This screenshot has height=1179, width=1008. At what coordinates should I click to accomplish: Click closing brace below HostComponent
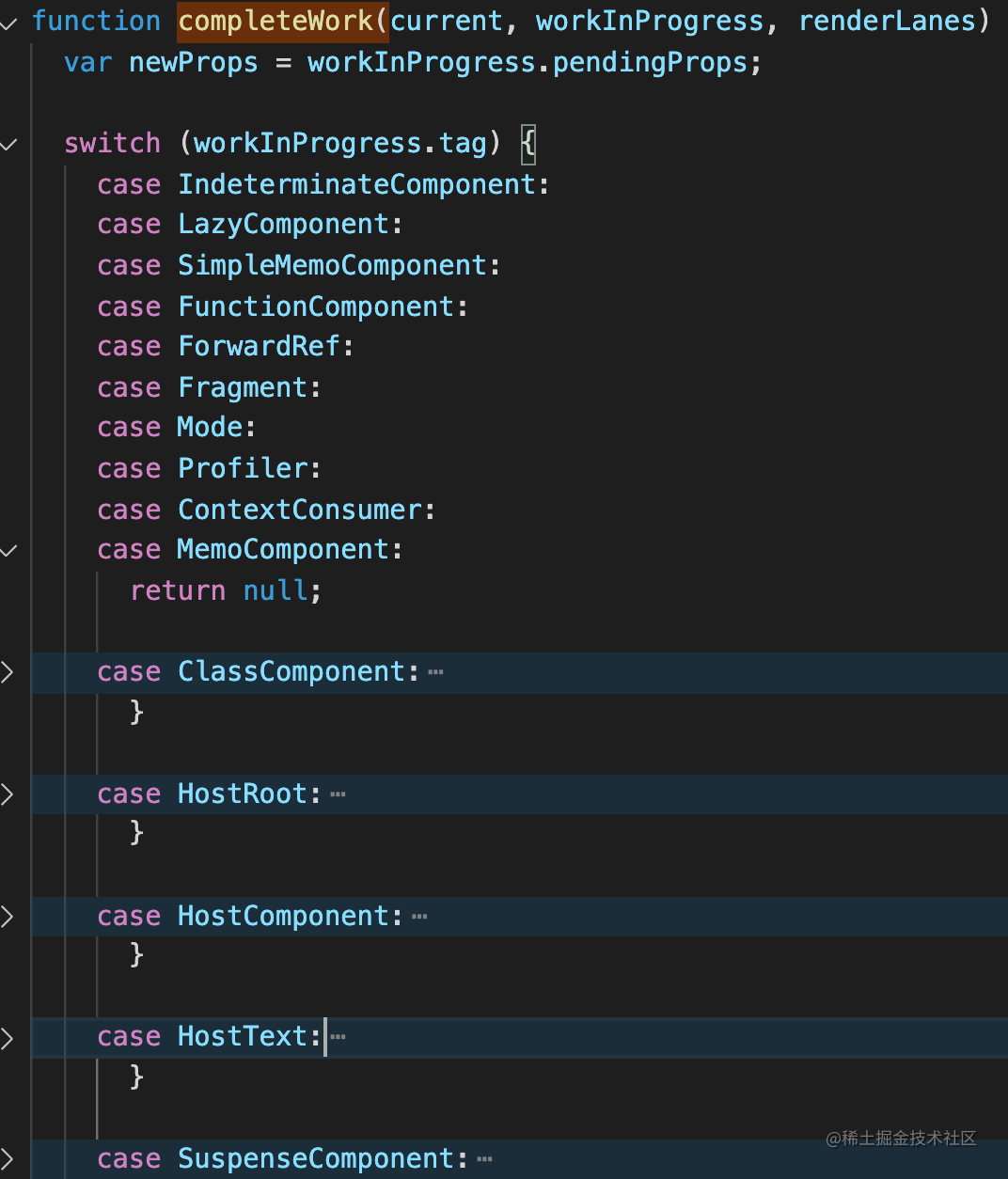136,954
